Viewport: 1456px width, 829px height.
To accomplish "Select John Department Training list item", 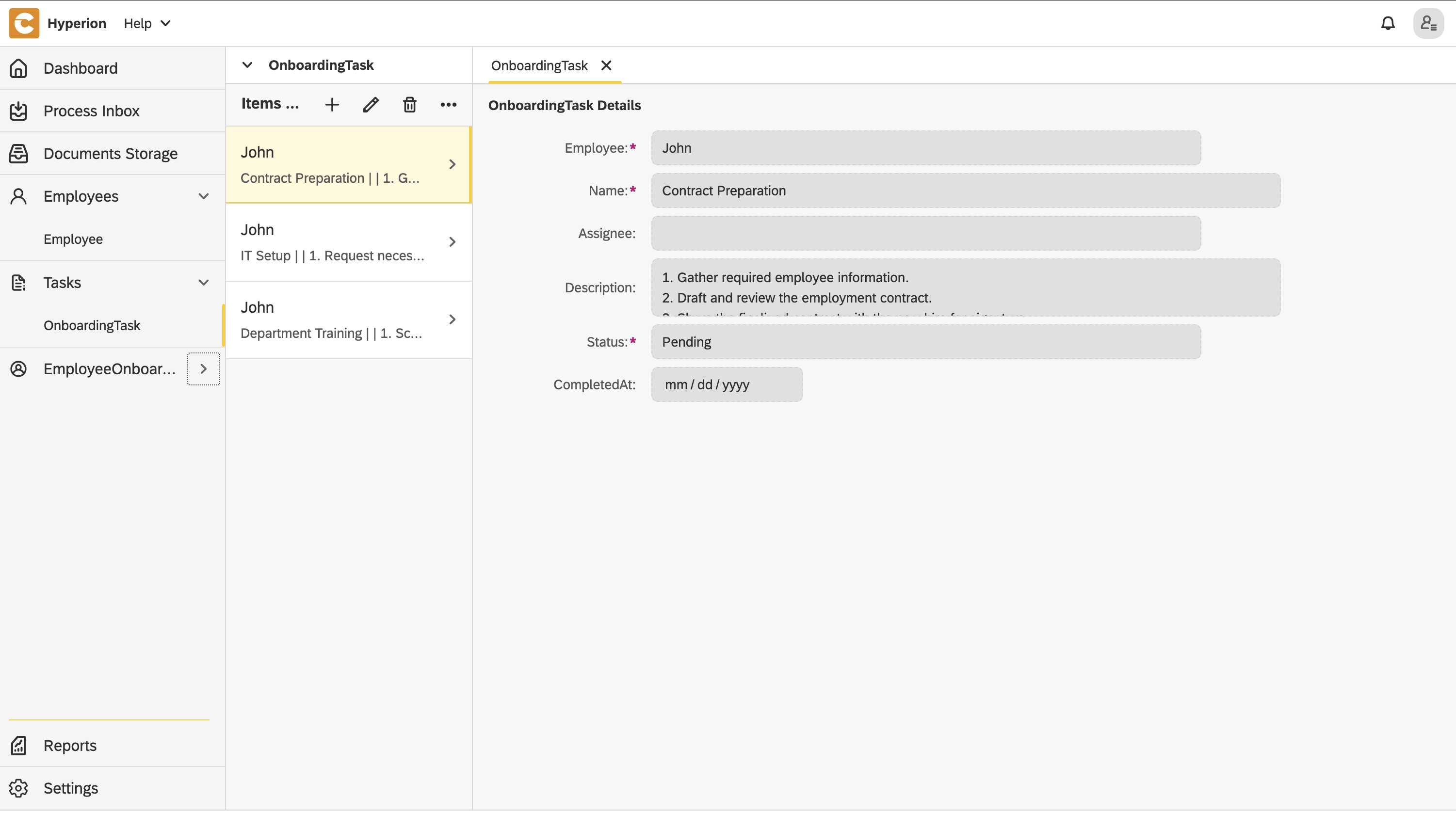I will pyautogui.click(x=349, y=319).
